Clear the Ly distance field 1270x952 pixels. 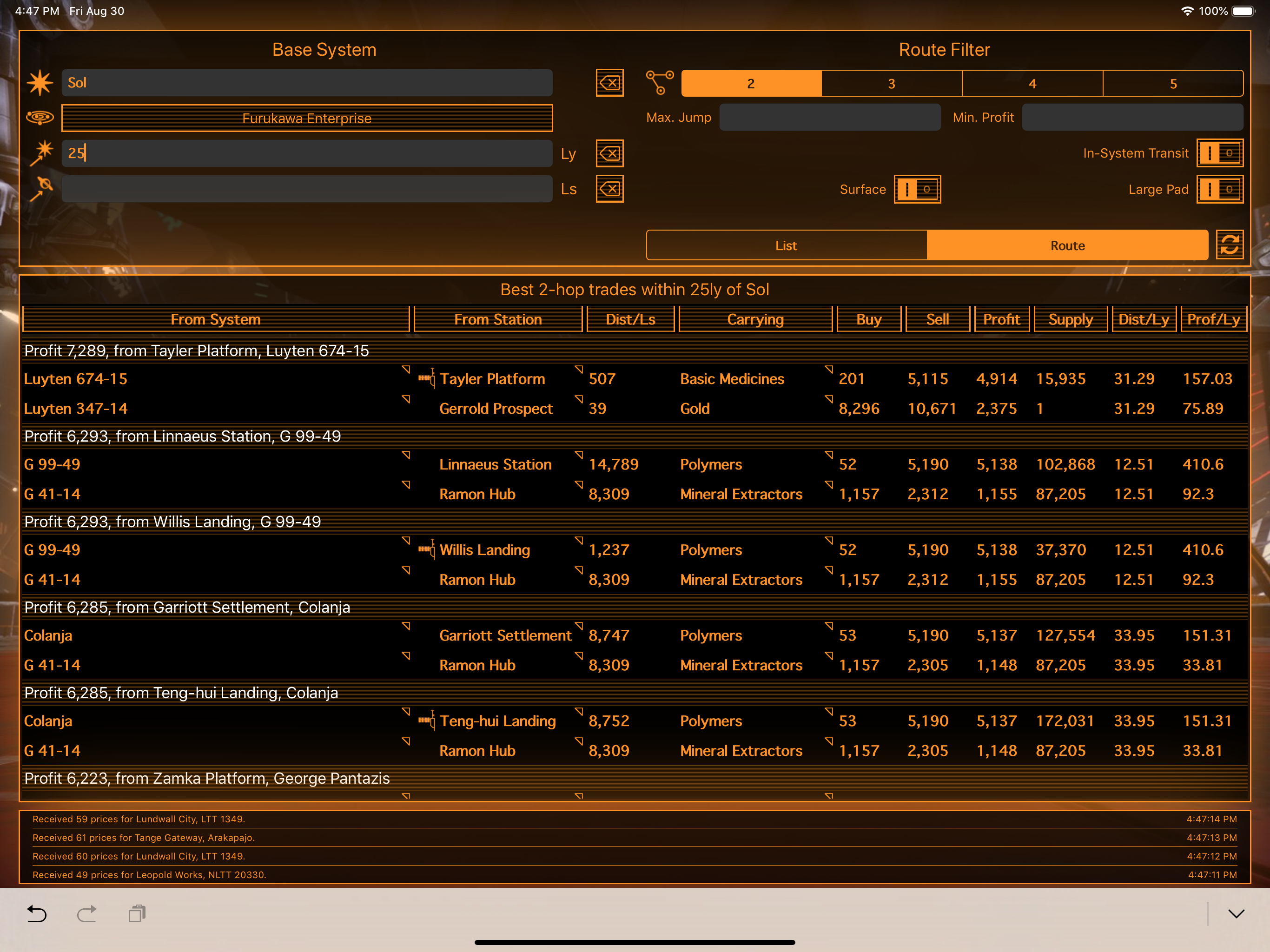[x=610, y=153]
